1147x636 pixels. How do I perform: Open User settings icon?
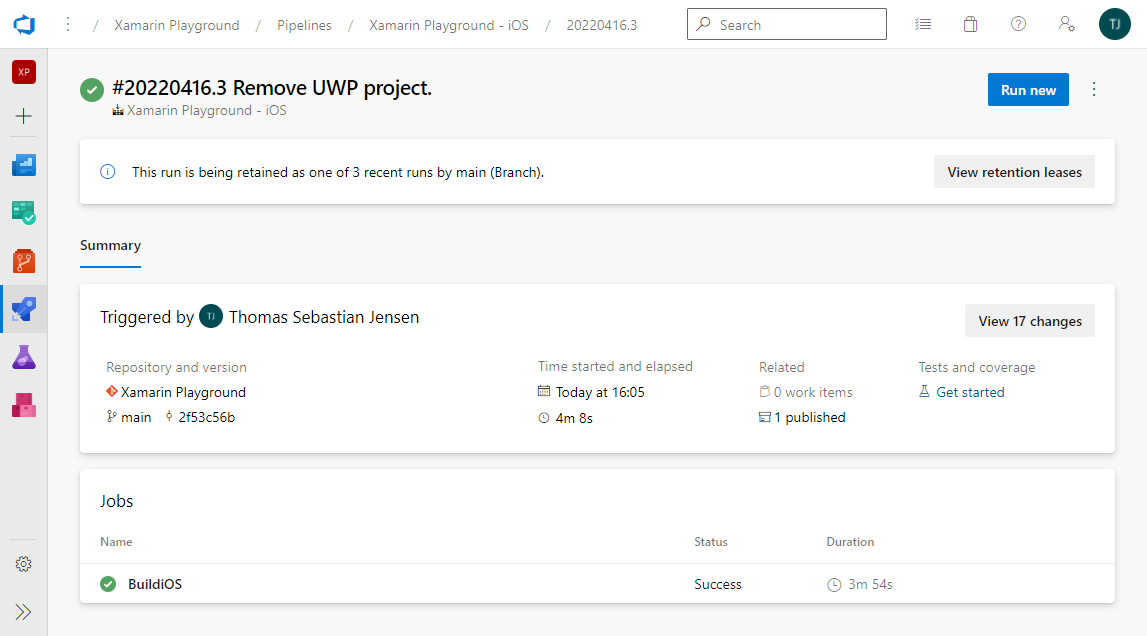pos(1067,24)
